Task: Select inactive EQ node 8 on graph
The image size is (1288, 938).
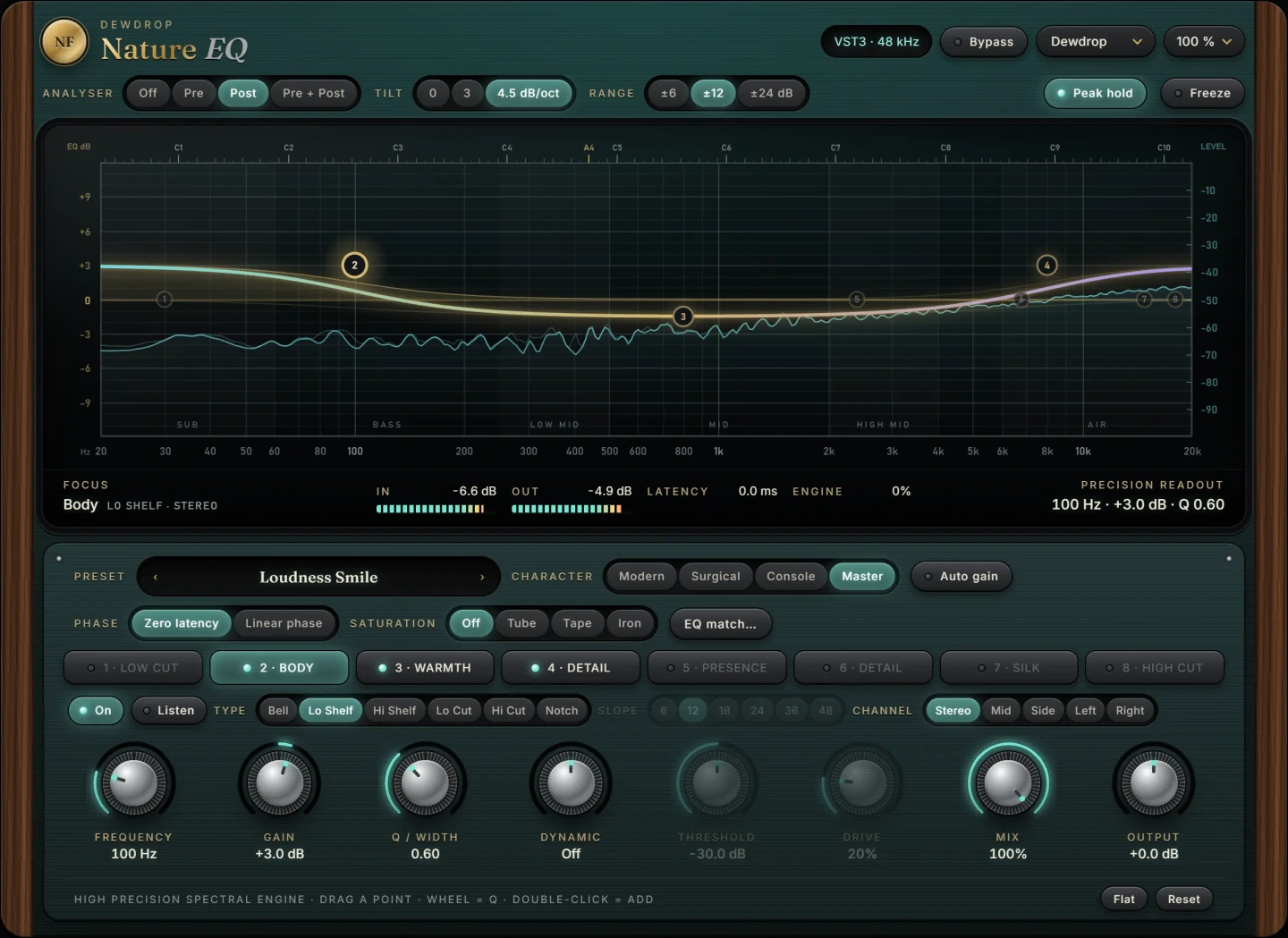Action: tap(1175, 300)
